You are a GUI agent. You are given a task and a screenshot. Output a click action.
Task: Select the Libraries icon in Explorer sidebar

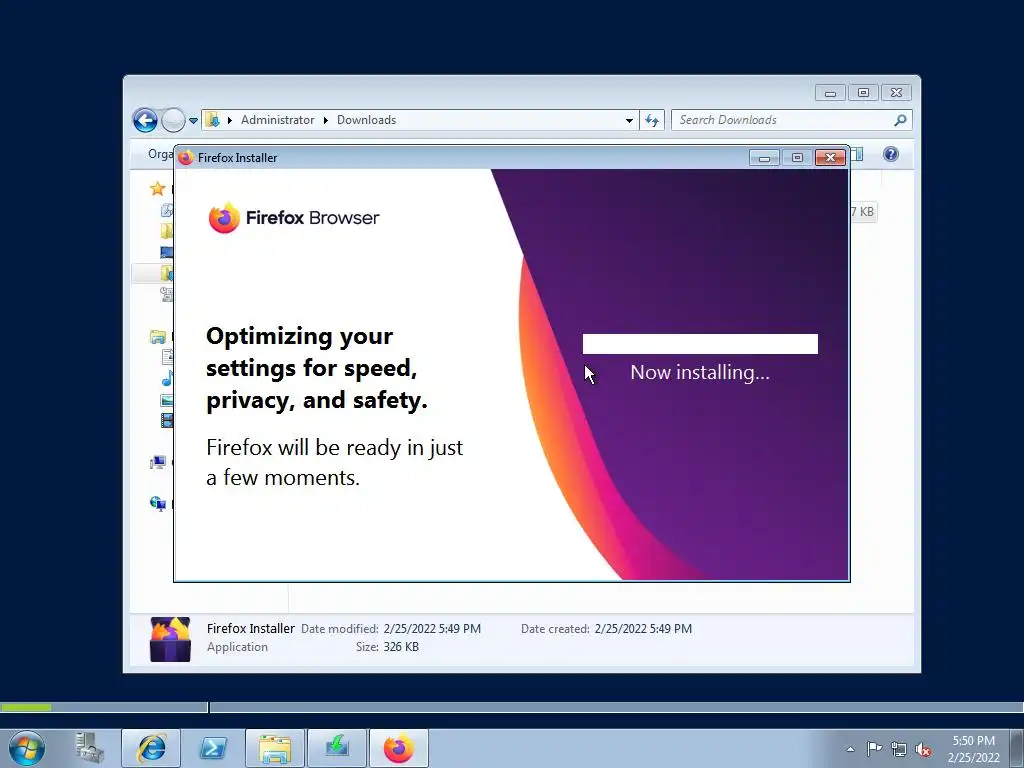click(x=157, y=337)
